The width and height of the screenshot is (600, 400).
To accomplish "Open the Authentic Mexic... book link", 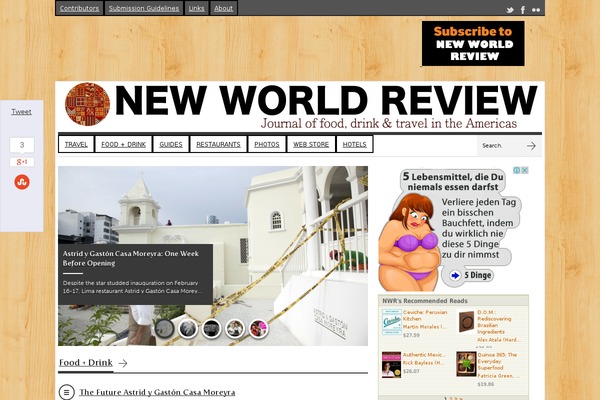I will coord(424,355).
